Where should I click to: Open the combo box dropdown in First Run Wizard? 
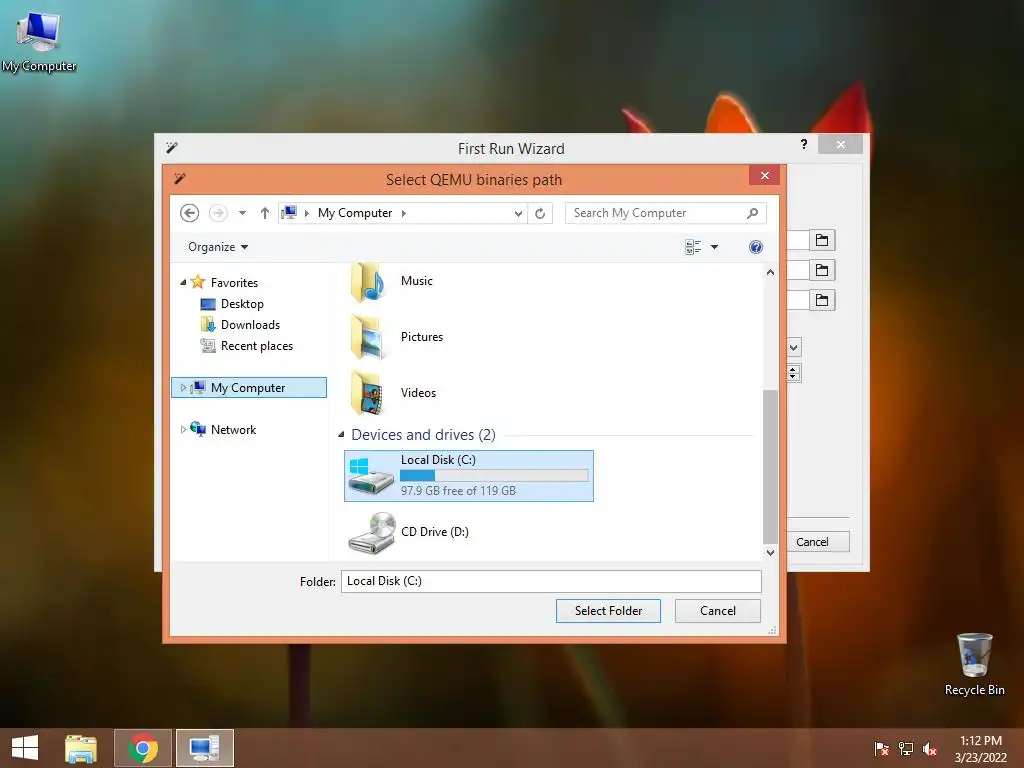793,347
